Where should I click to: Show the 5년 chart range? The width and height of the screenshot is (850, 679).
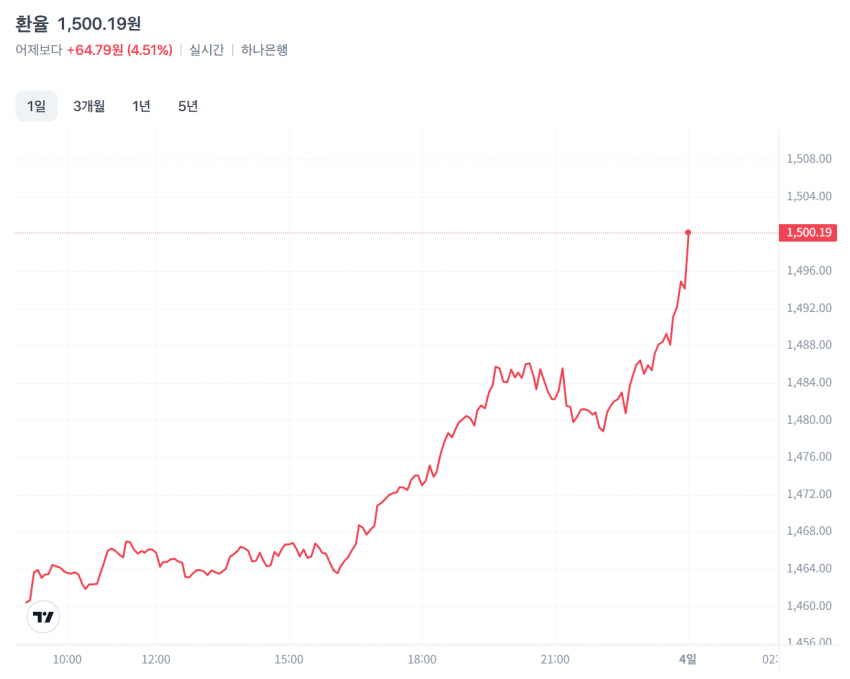coord(188,106)
